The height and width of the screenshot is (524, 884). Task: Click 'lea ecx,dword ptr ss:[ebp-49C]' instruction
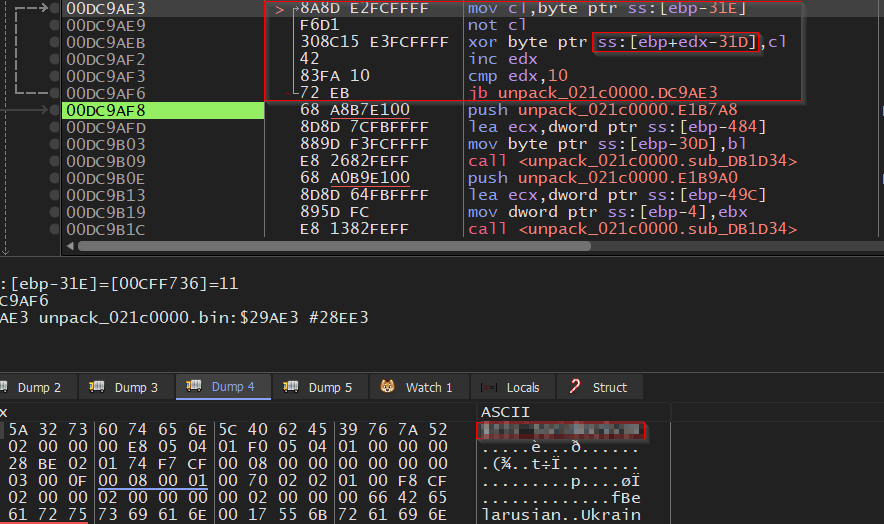coord(617,195)
